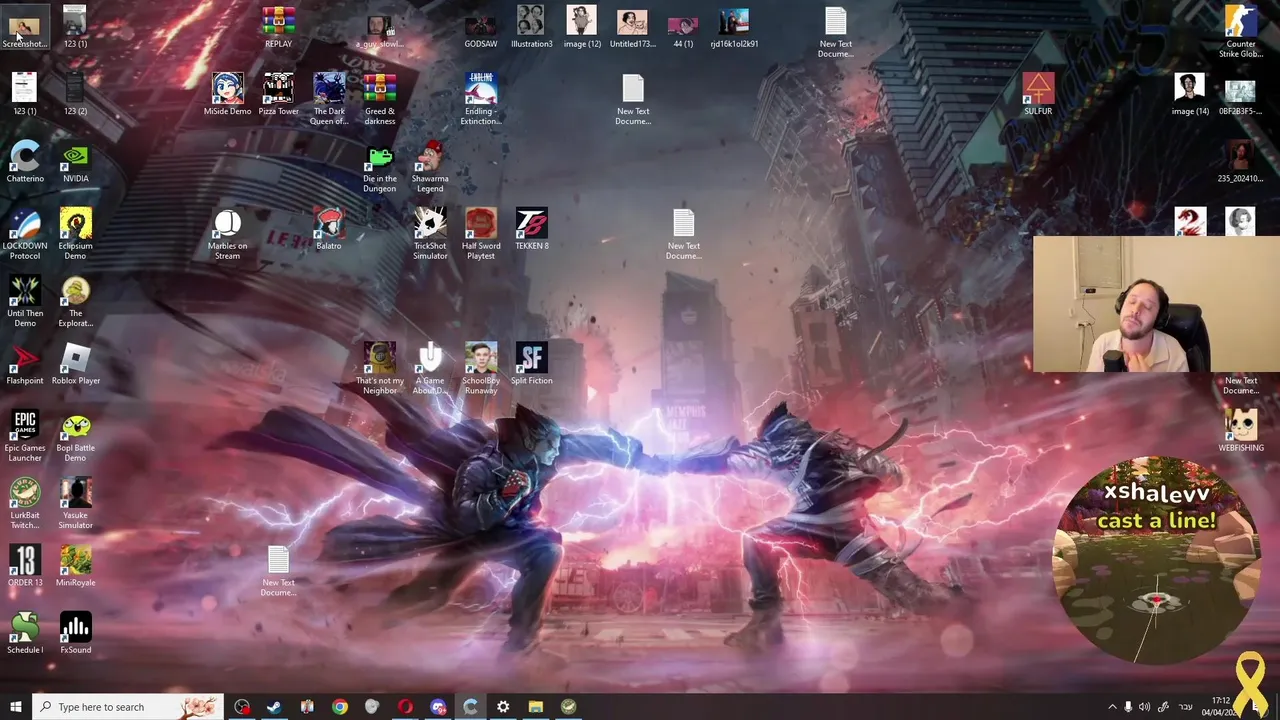This screenshot has width=1280, height=720.
Task: Select the That's not my Neighbor icon
Action: (380, 369)
